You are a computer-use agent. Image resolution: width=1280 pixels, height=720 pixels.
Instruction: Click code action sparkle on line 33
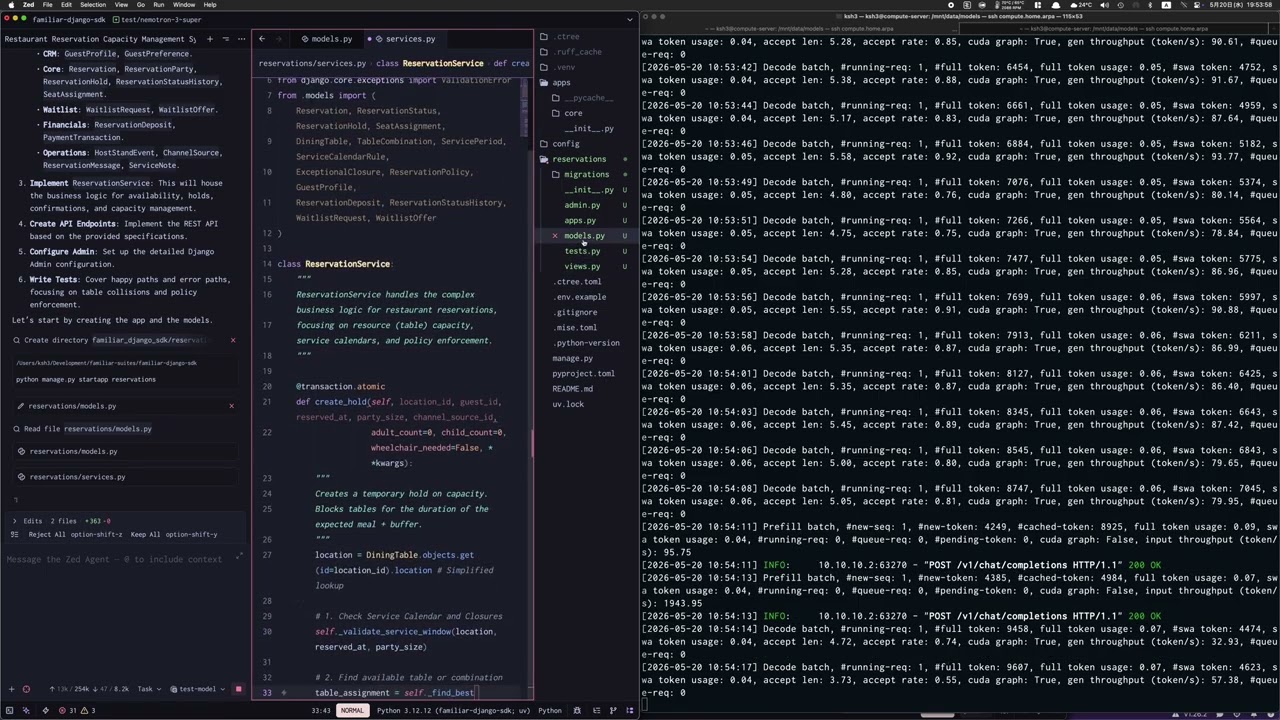[x=284, y=692]
